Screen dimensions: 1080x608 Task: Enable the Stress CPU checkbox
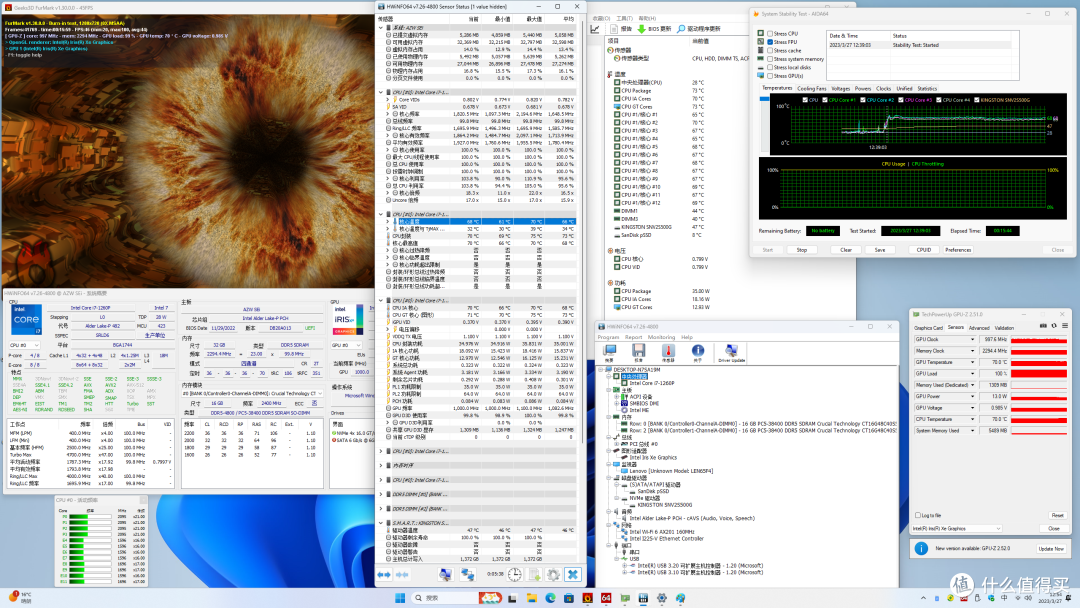click(770, 33)
